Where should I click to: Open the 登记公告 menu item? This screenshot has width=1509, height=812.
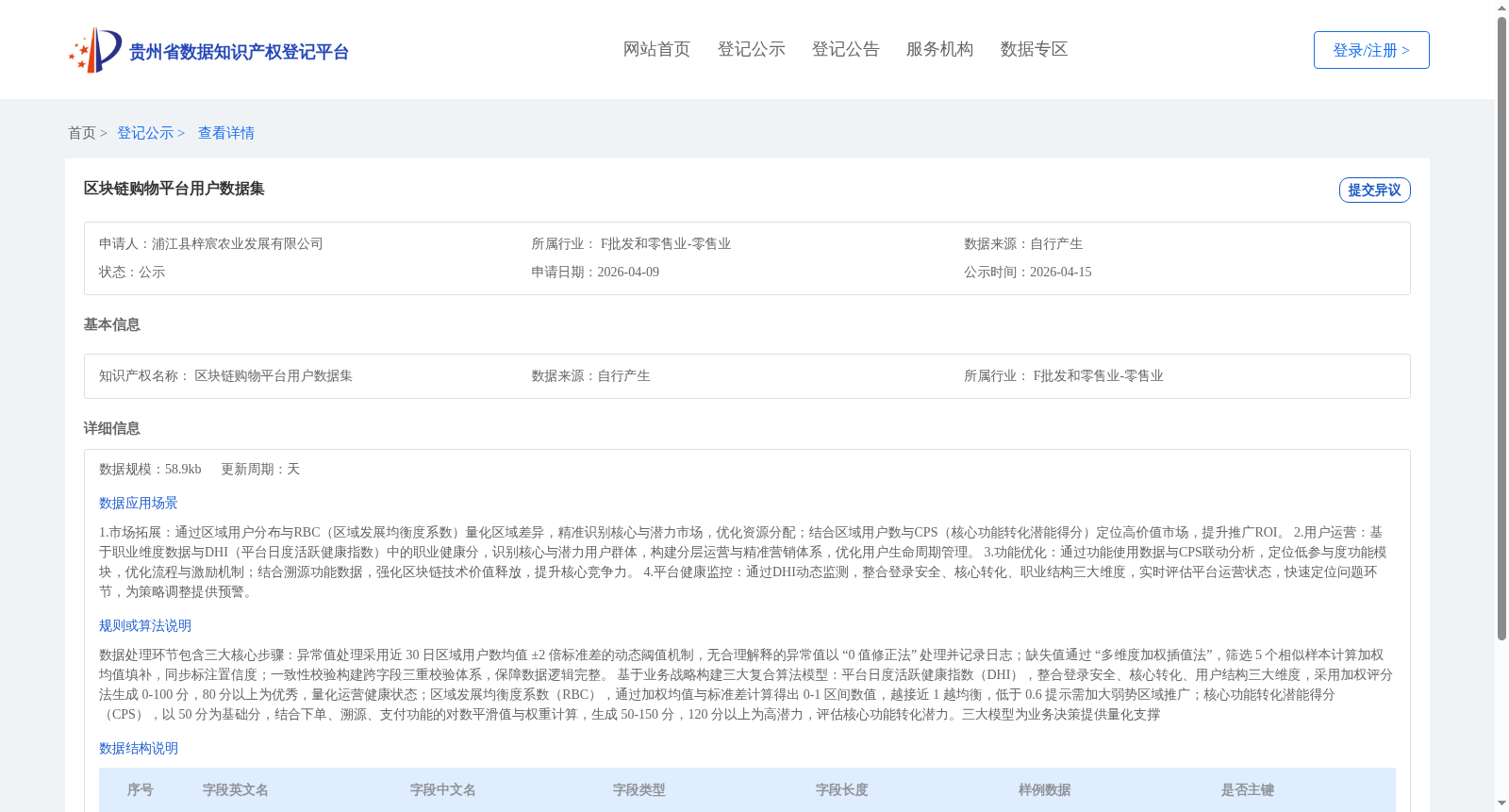pyautogui.click(x=845, y=49)
